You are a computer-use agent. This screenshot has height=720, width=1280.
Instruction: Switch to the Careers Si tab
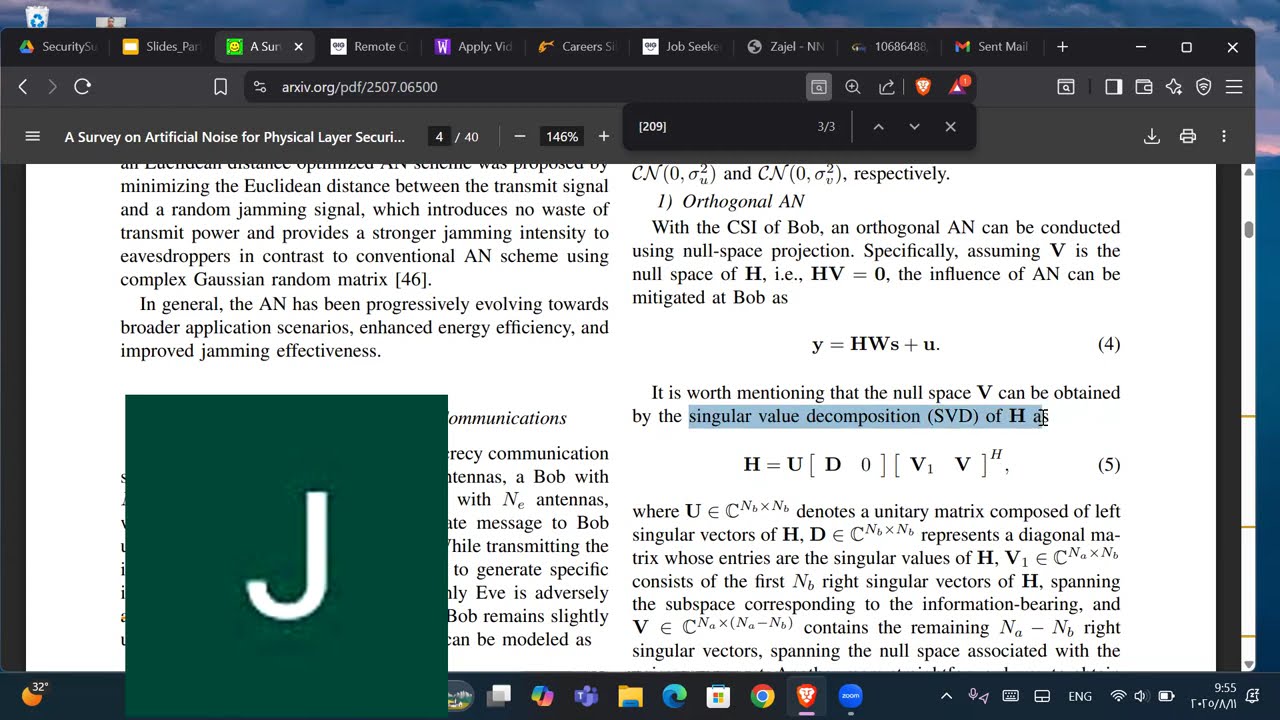pos(578,47)
